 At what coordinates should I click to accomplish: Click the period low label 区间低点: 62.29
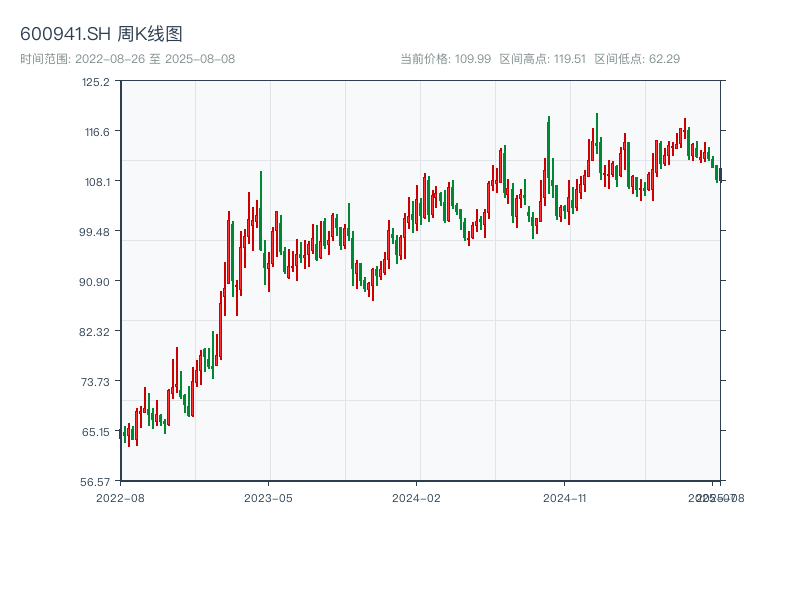tap(637, 59)
